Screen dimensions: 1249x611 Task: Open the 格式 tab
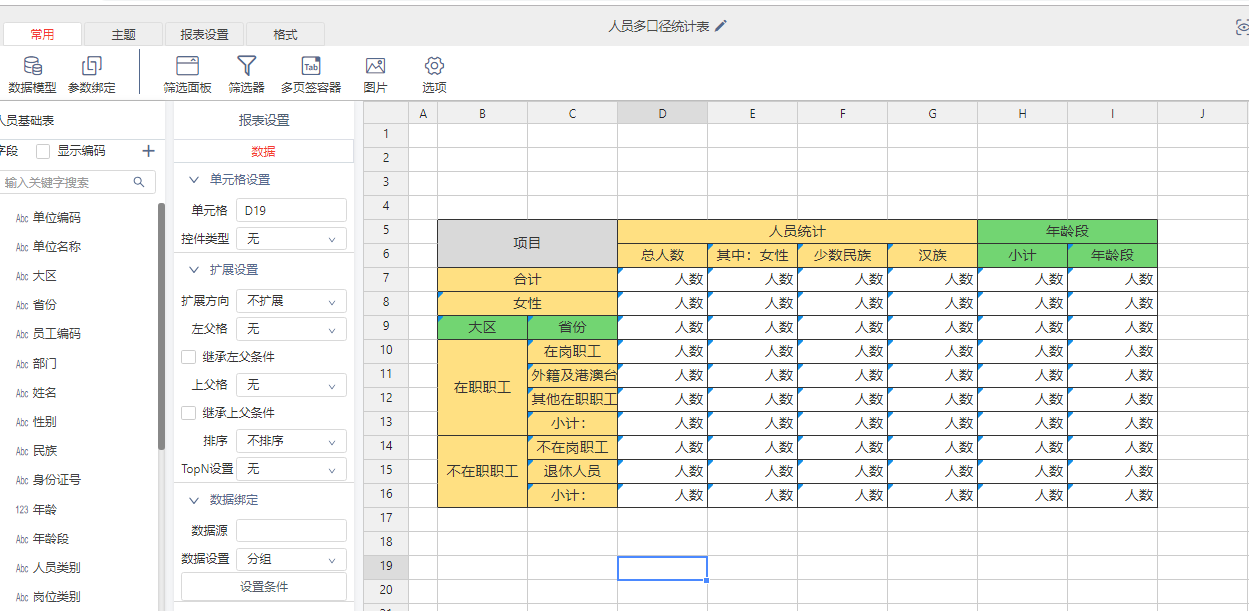(285, 35)
